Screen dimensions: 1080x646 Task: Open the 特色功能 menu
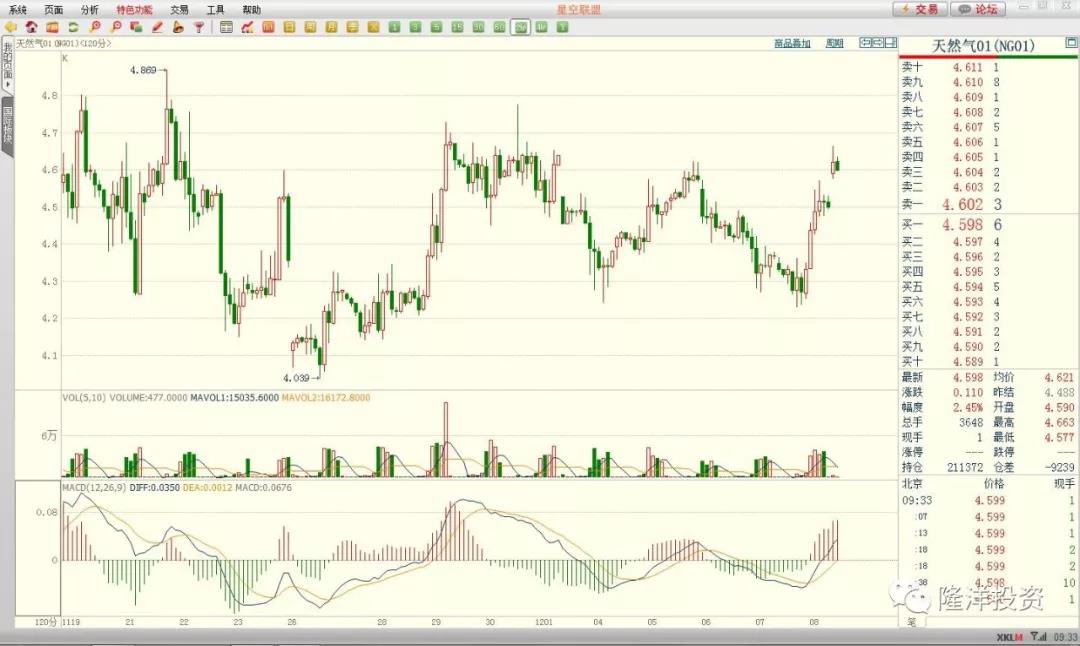134,10
